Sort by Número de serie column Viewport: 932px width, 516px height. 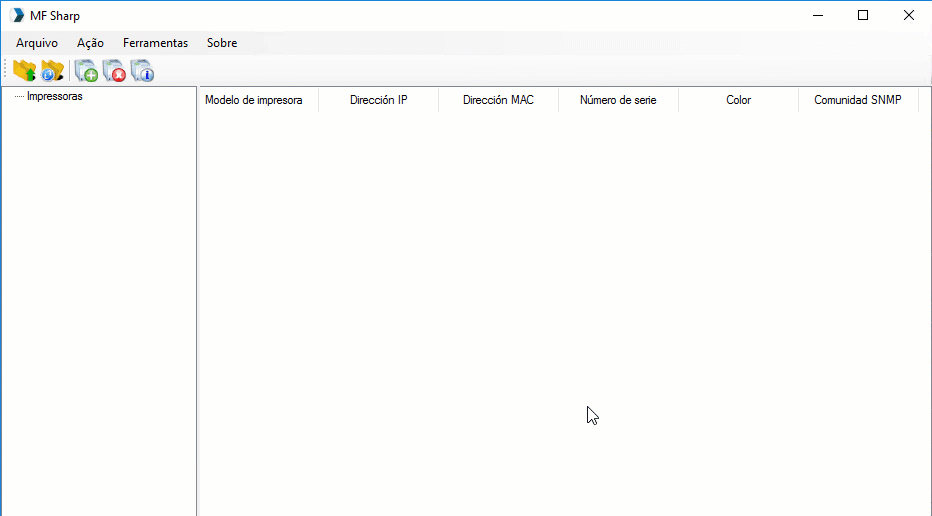click(618, 100)
